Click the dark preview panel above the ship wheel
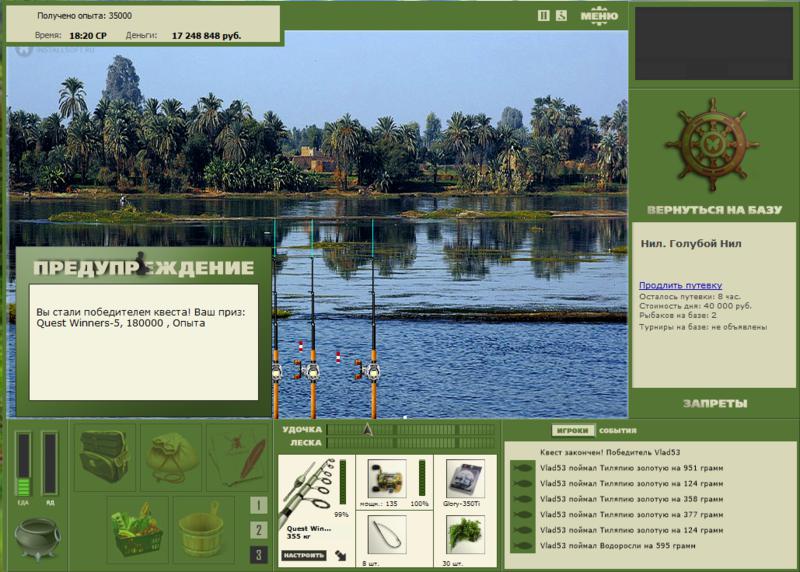 point(714,43)
